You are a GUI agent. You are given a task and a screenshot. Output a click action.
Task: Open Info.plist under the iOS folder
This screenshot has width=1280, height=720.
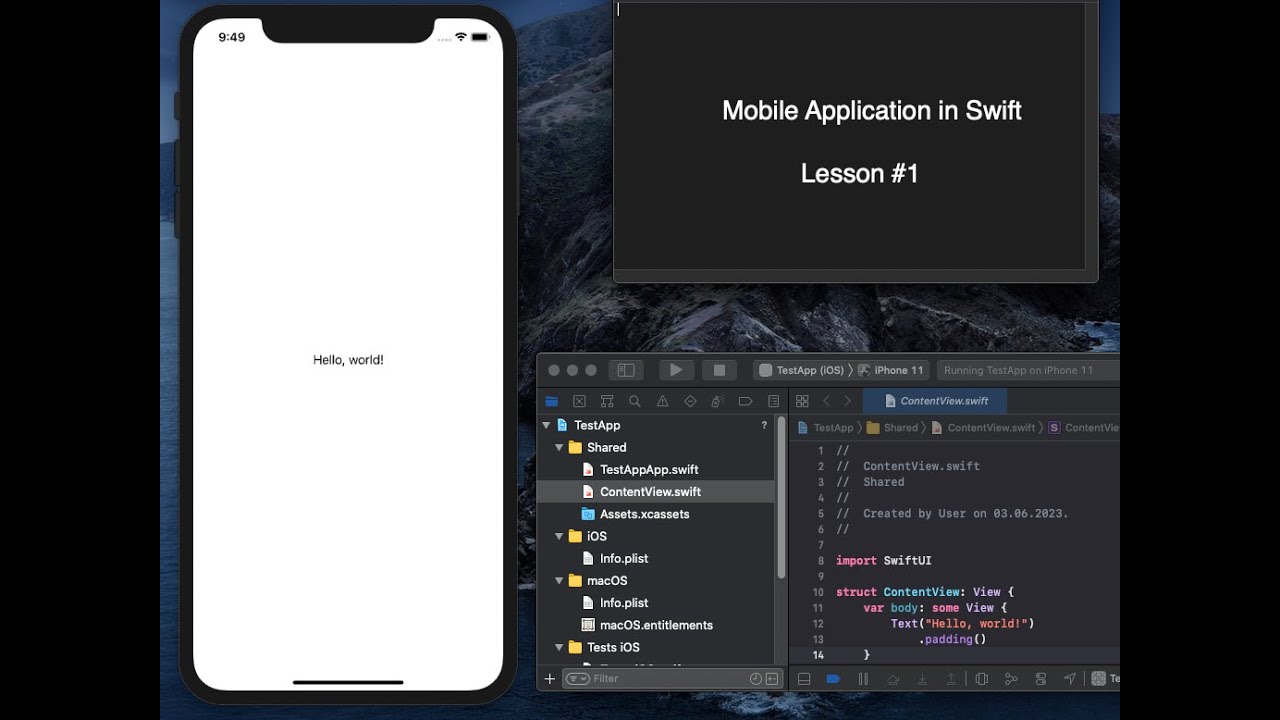(x=624, y=558)
